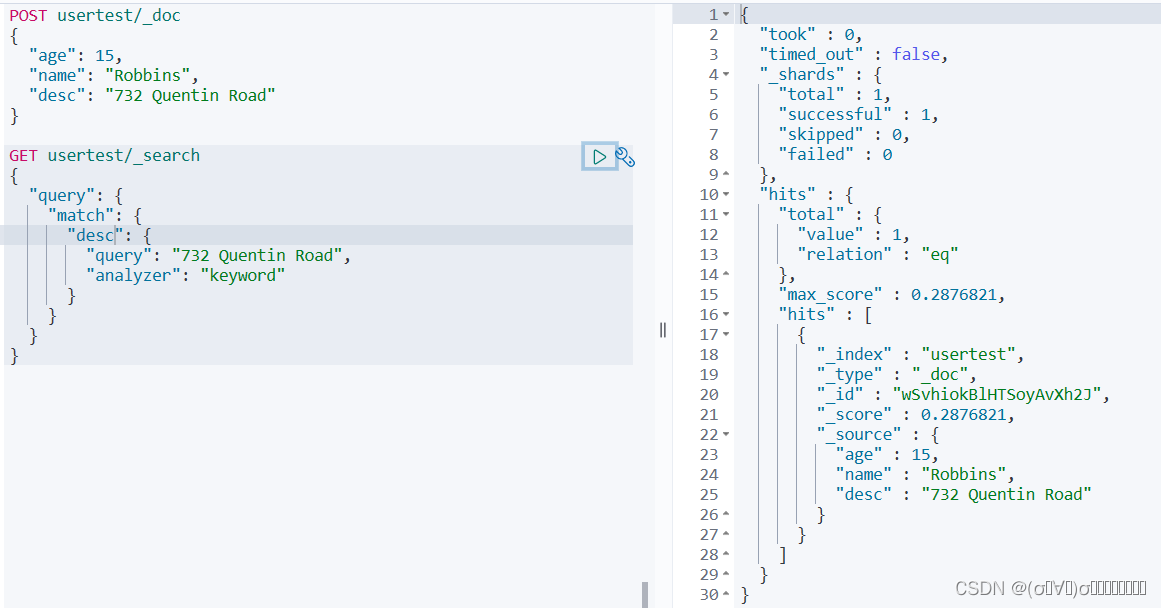Run the GET usertest/_search request
This screenshot has height=608, width=1161.
599,156
